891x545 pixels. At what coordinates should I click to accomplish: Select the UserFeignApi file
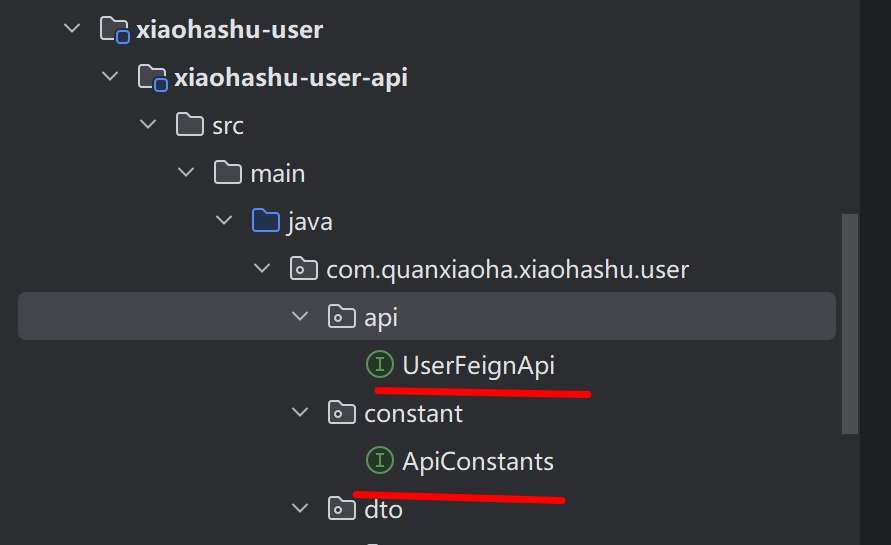point(478,365)
